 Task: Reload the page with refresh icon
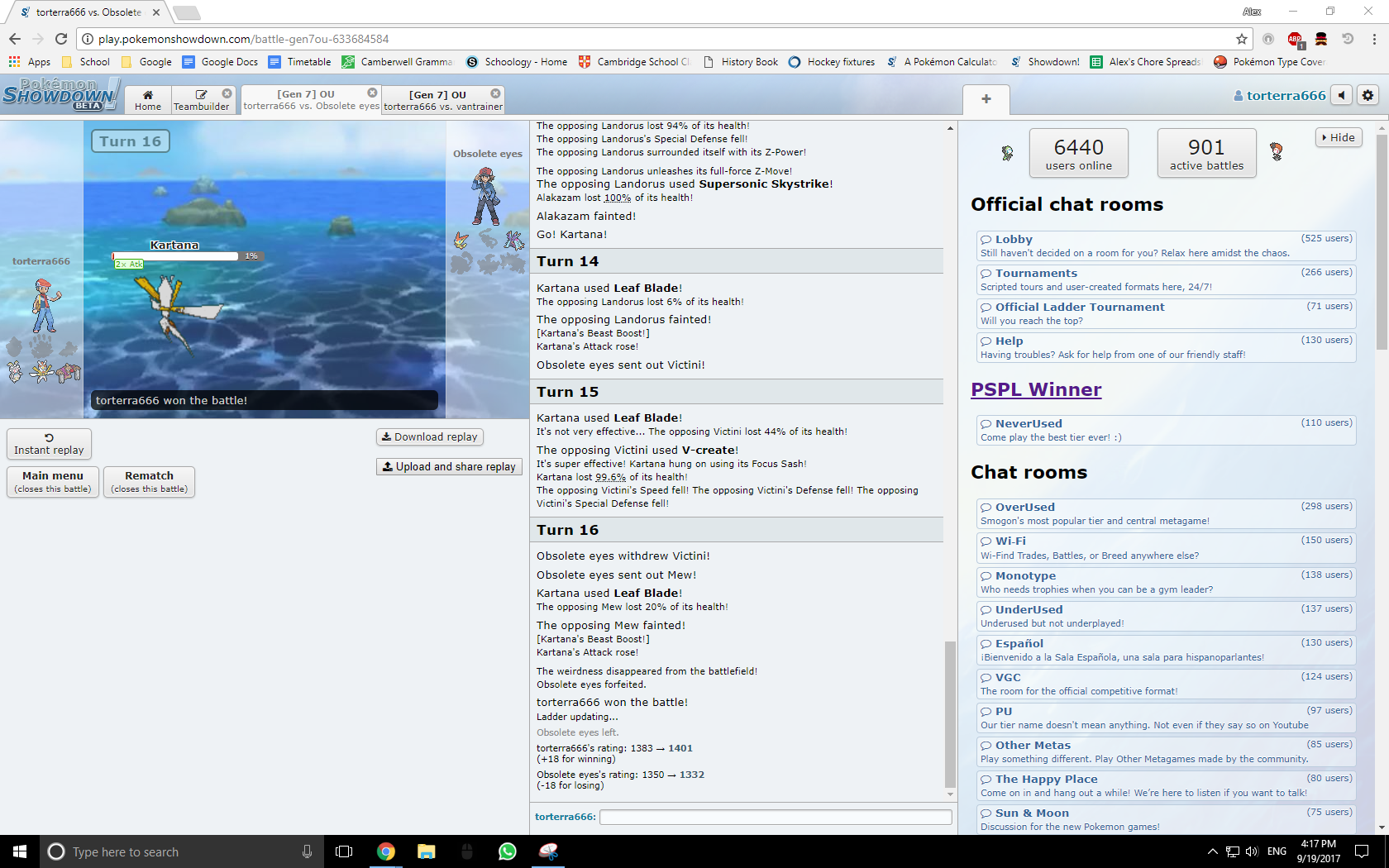point(60,39)
